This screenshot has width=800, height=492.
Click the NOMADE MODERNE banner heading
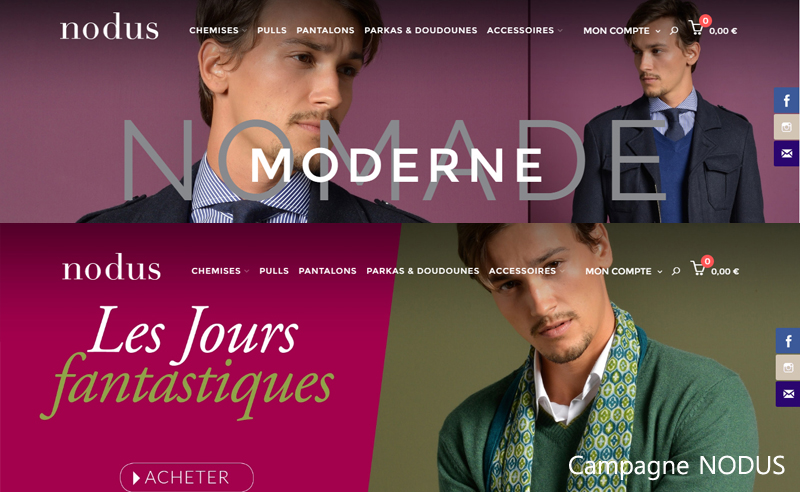pyautogui.click(x=394, y=161)
